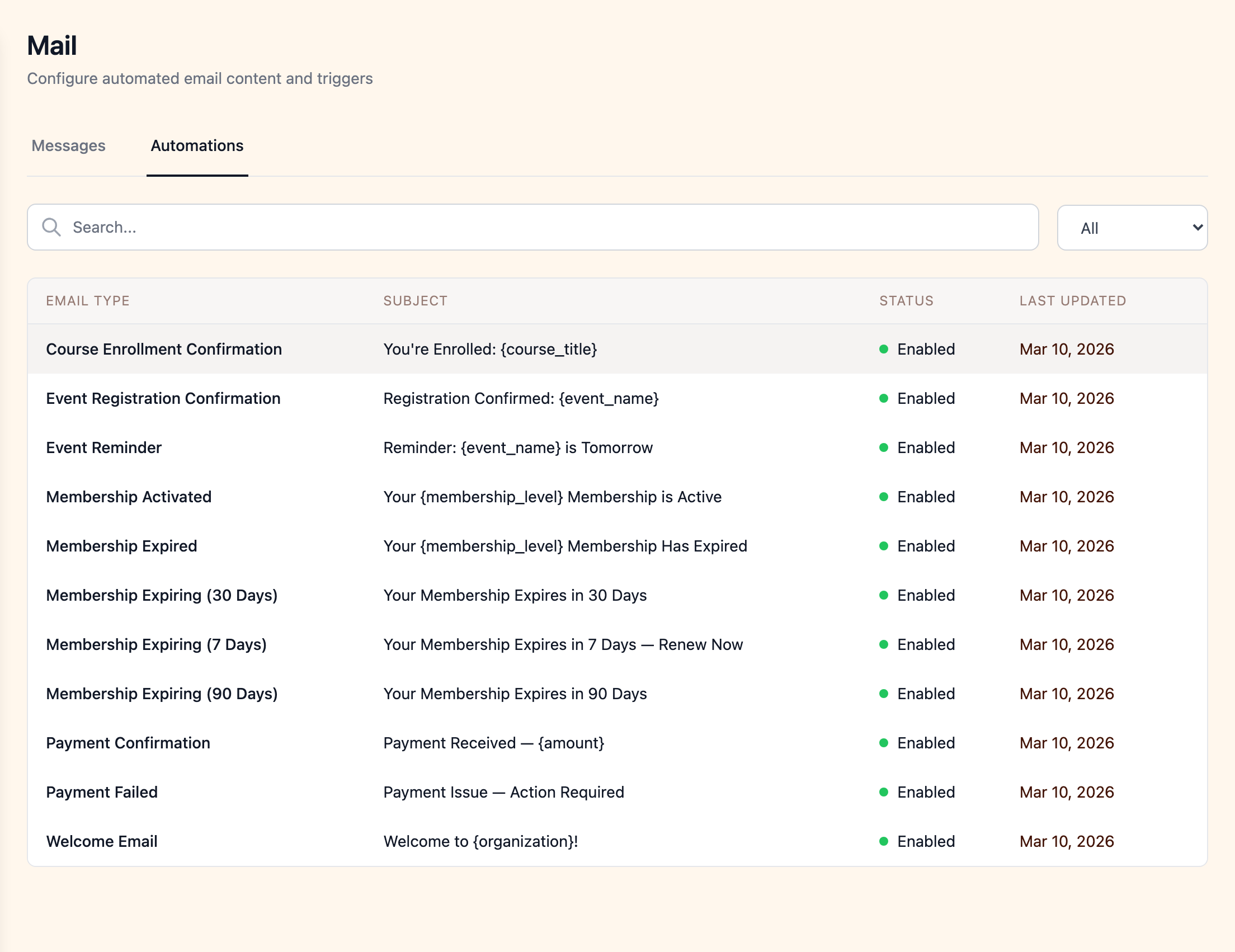Viewport: 1235px width, 952px height.
Task: Click the green dot next to Event Reminder
Action: (884, 447)
